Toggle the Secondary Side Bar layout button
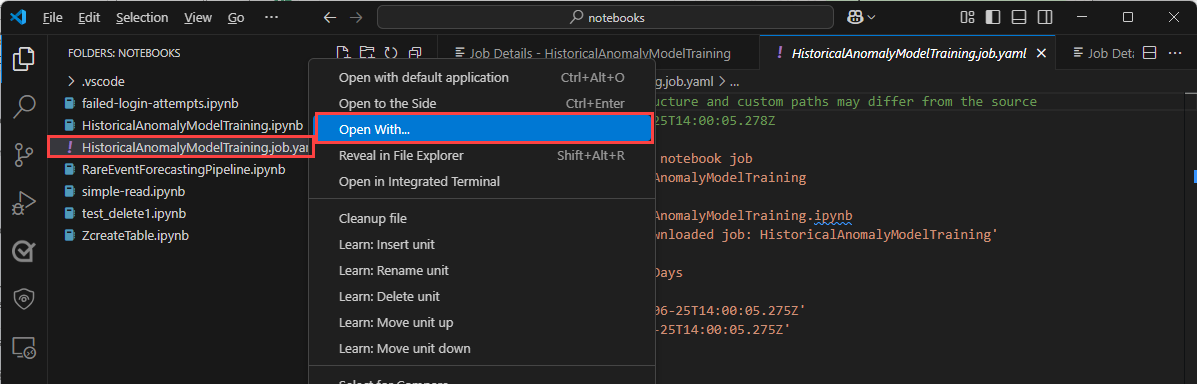The width and height of the screenshot is (1197, 384). click(1045, 17)
